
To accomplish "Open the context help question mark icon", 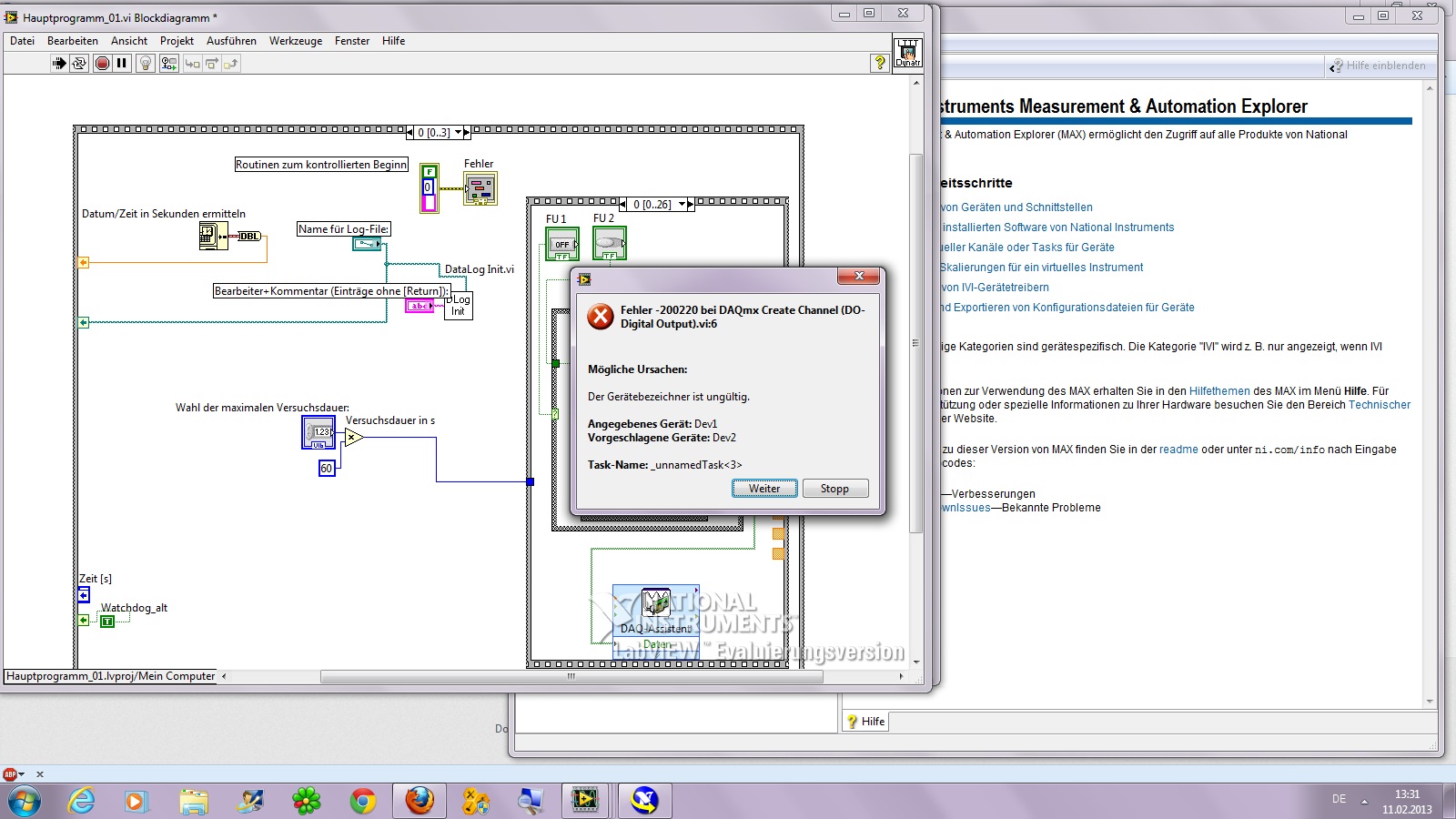I will pyautogui.click(x=879, y=63).
